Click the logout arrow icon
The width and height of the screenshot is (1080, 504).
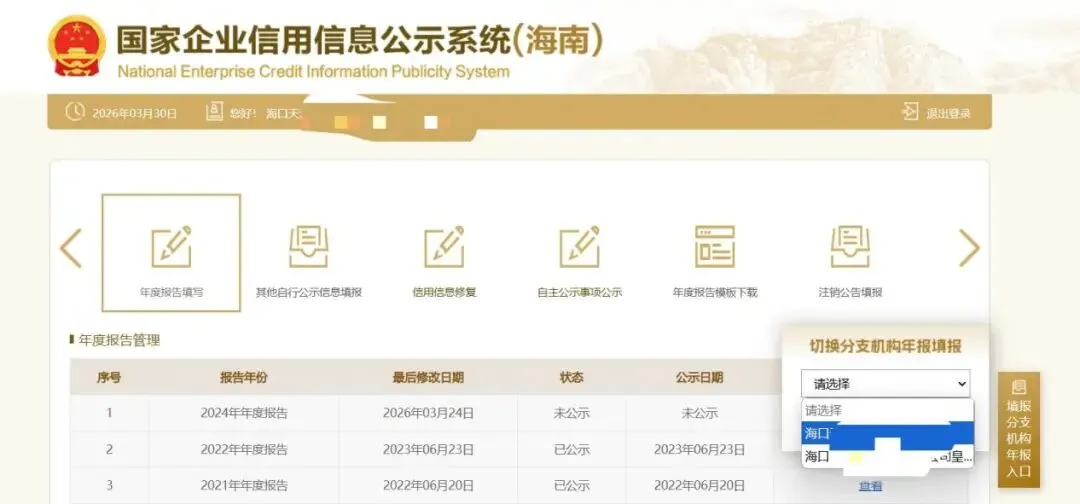click(910, 112)
